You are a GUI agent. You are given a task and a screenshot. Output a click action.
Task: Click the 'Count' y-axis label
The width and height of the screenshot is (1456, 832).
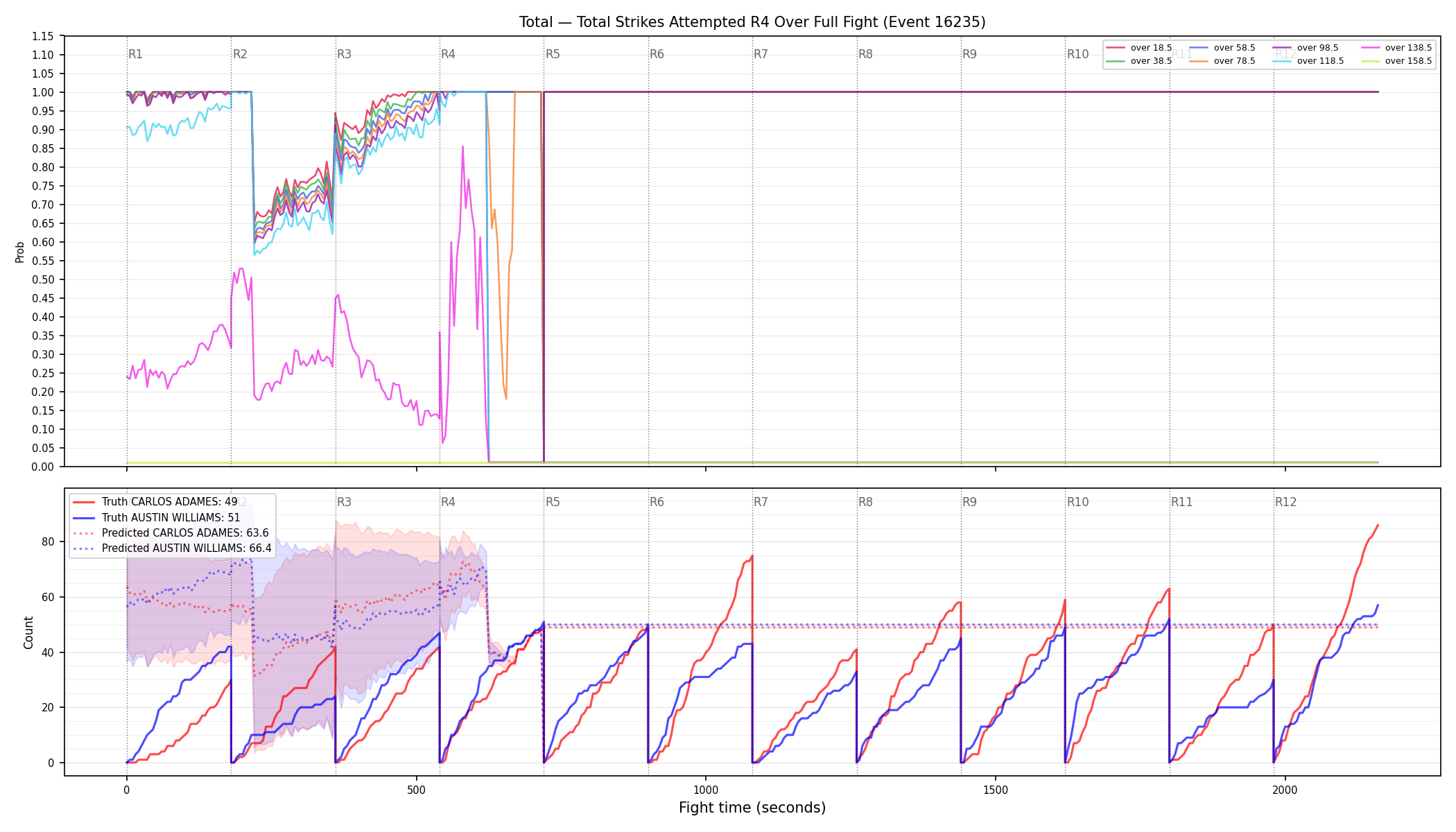[x=28, y=632]
